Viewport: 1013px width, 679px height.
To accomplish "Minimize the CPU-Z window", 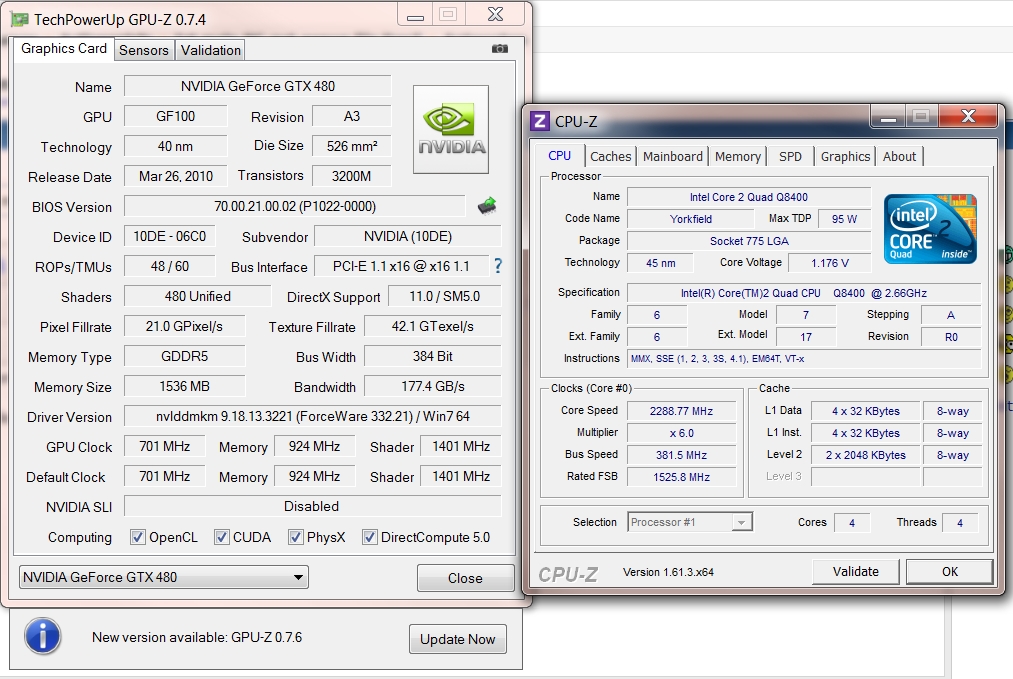I will 888,117.
